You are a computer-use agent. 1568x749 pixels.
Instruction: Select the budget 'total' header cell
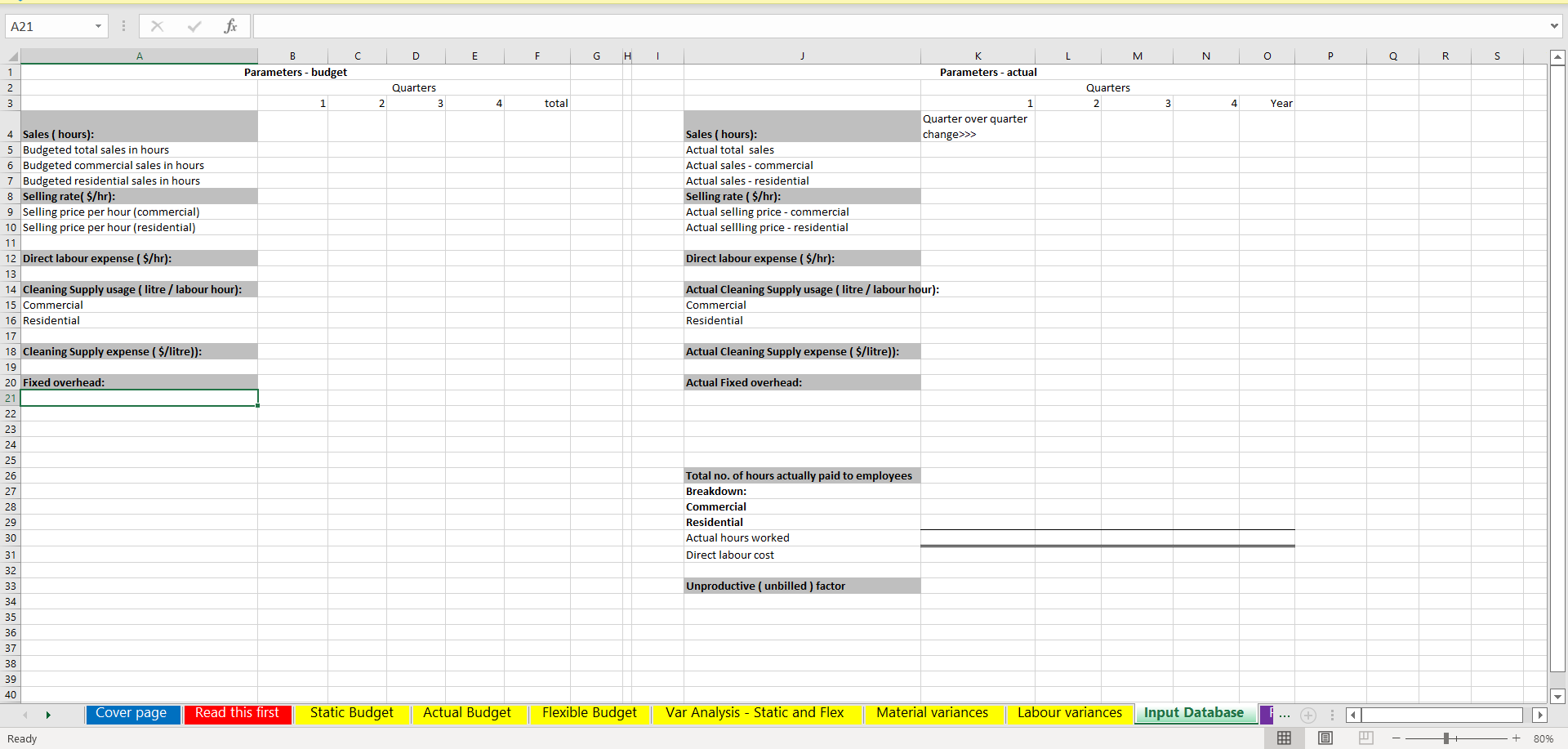(x=537, y=103)
